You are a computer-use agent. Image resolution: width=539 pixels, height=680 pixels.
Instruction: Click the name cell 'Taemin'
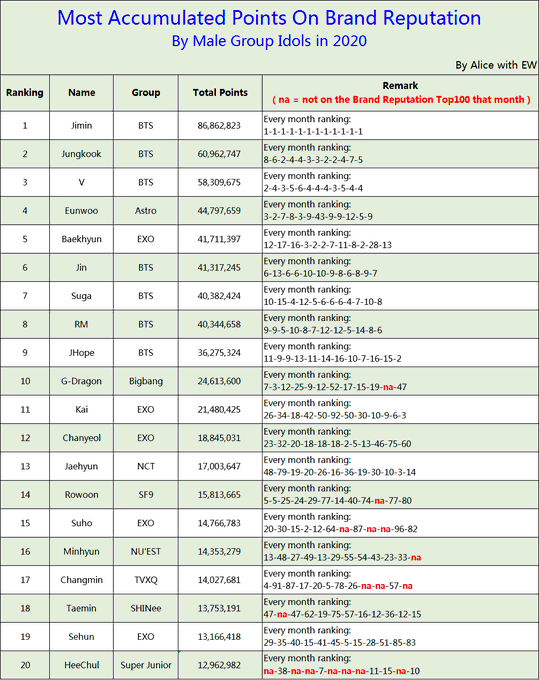(x=82, y=608)
